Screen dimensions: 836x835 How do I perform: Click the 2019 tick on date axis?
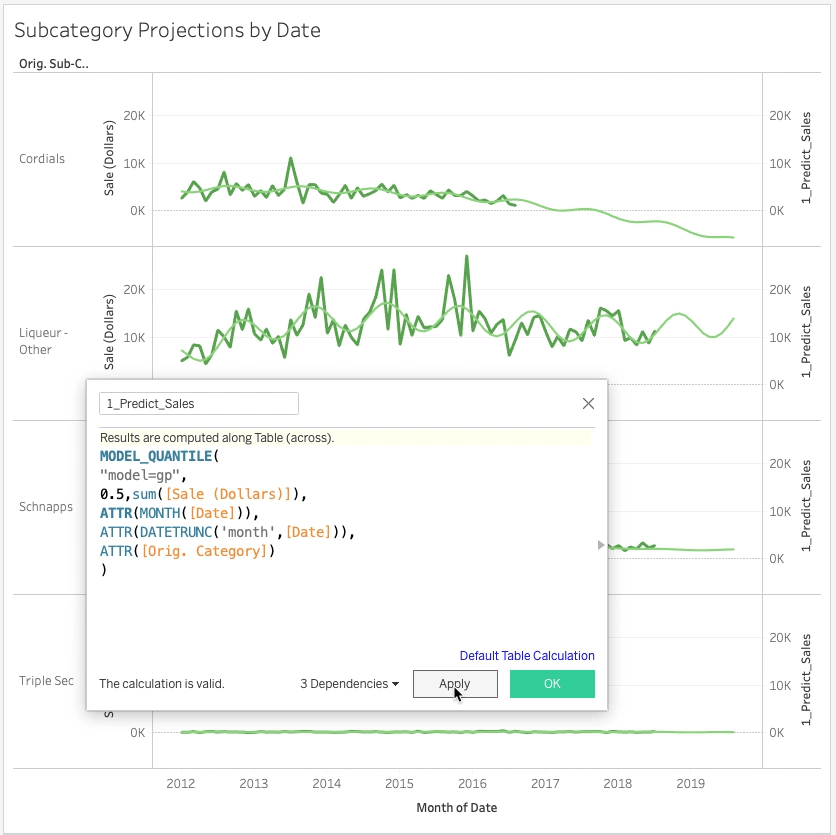pyautogui.click(x=690, y=784)
